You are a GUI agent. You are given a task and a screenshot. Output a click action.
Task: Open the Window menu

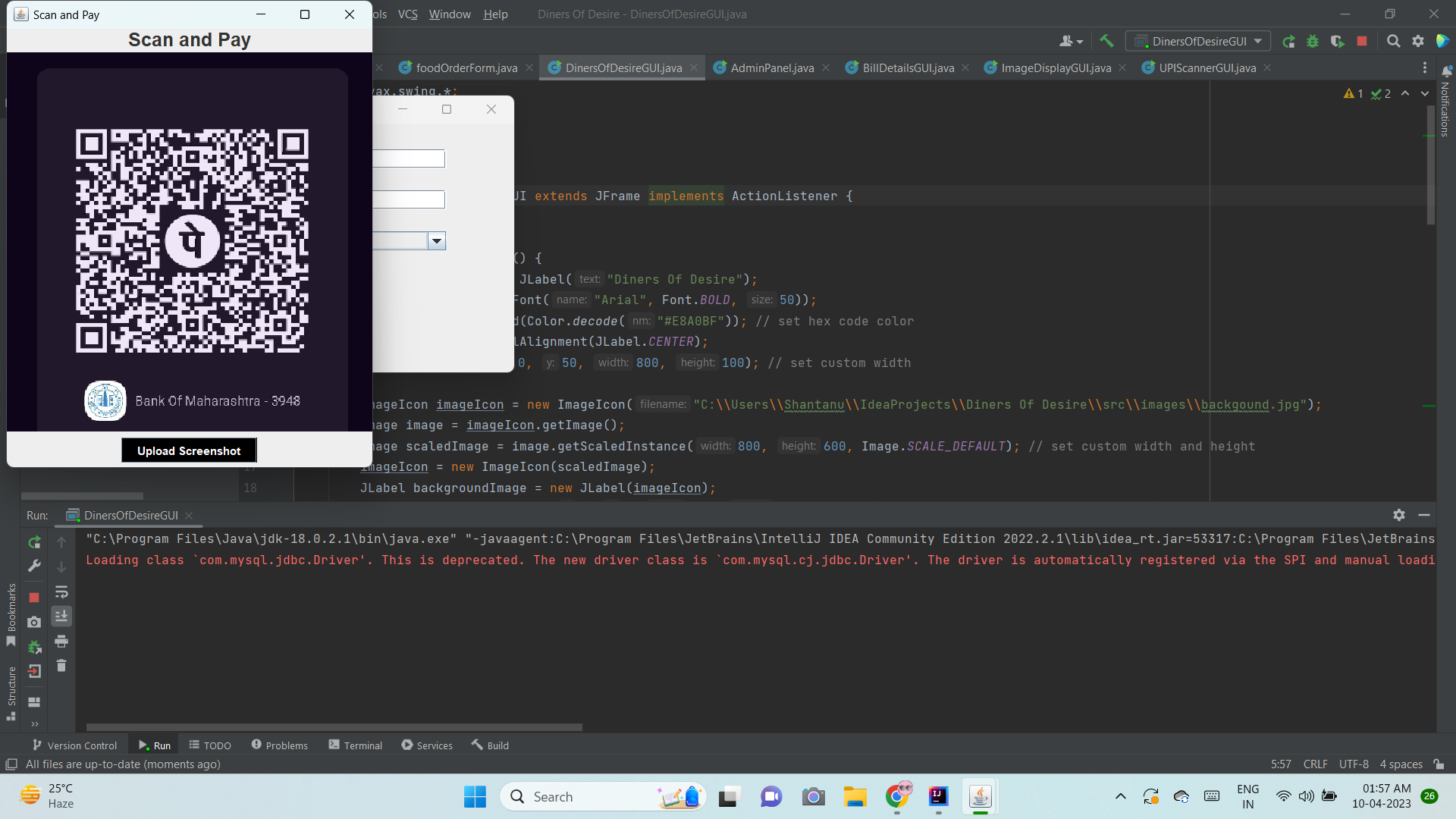(x=450, y=14)
